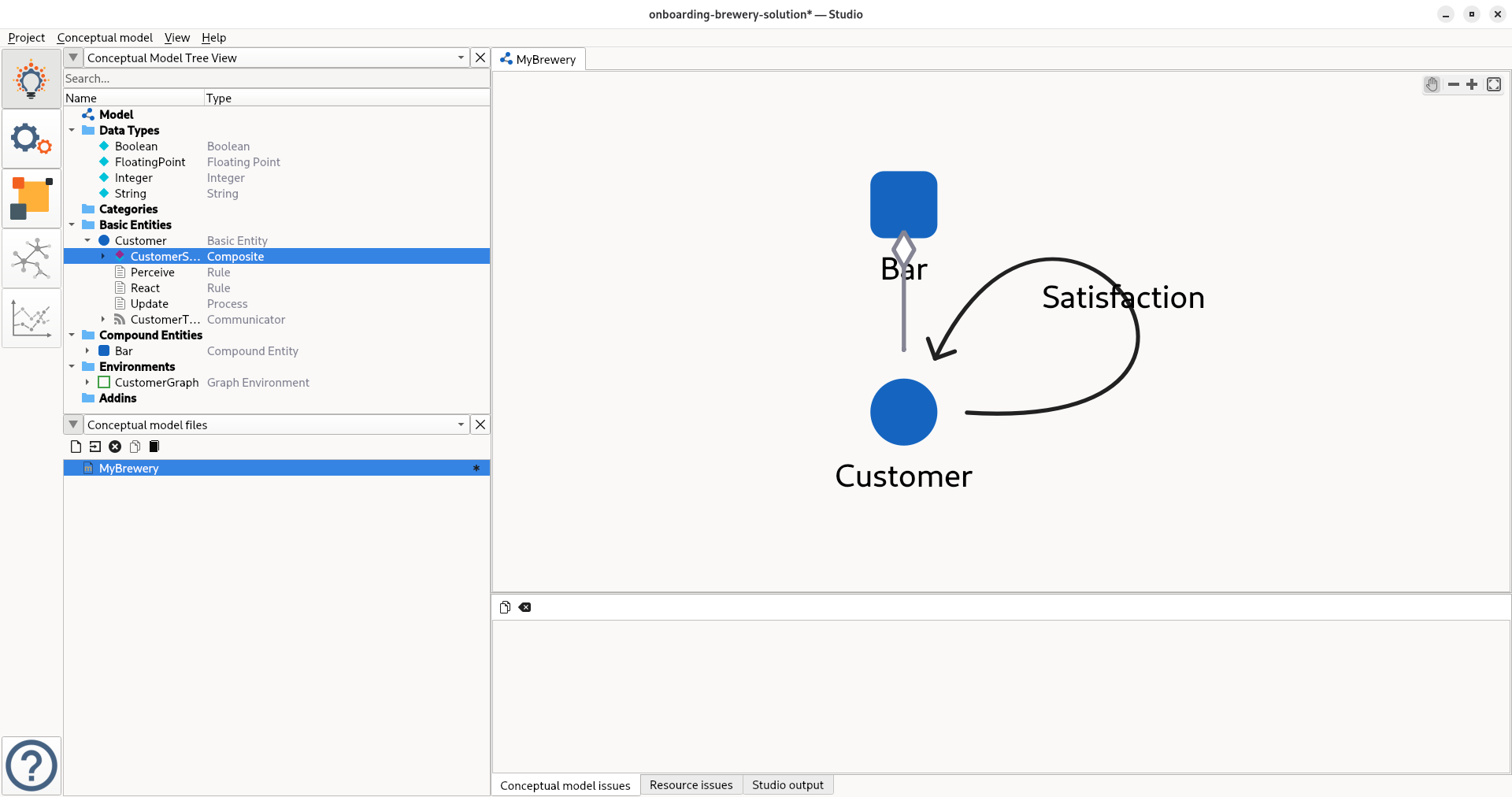Expand the Bar compound entity
Image resolution: width=1512 pixels, height=797 pixels.
click(x=87, y=351)
